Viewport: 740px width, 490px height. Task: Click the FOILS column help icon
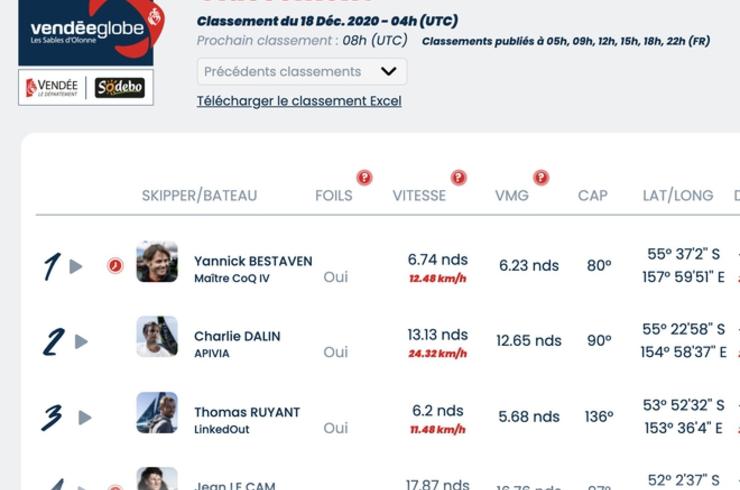click(364, 177)
